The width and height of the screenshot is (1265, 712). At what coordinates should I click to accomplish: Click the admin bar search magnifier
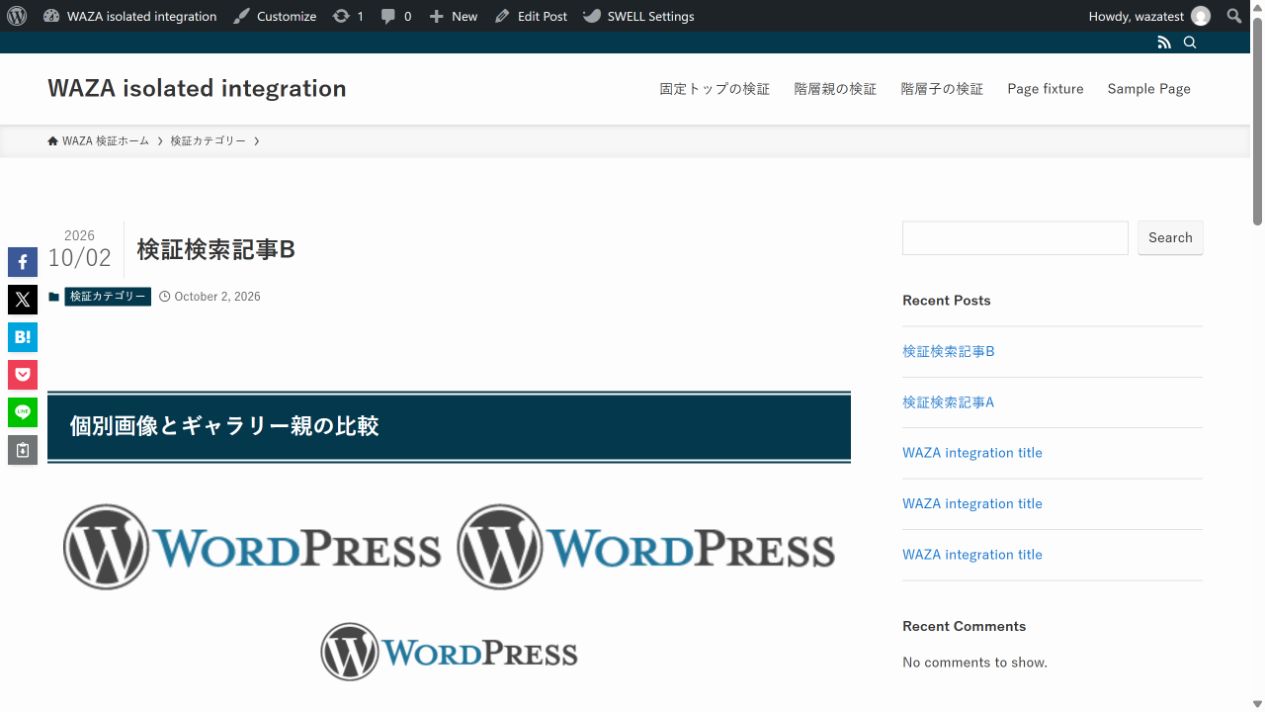1234,16
